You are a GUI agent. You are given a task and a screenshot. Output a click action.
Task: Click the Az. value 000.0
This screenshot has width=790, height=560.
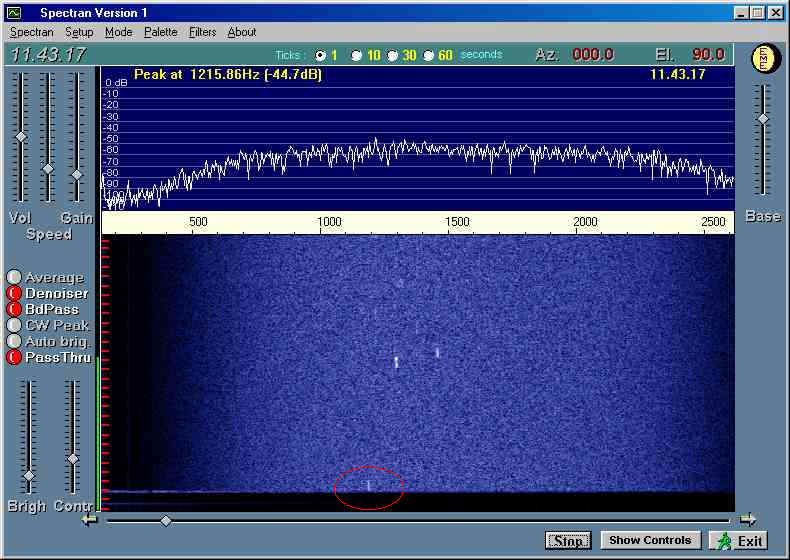pos(592,54)
